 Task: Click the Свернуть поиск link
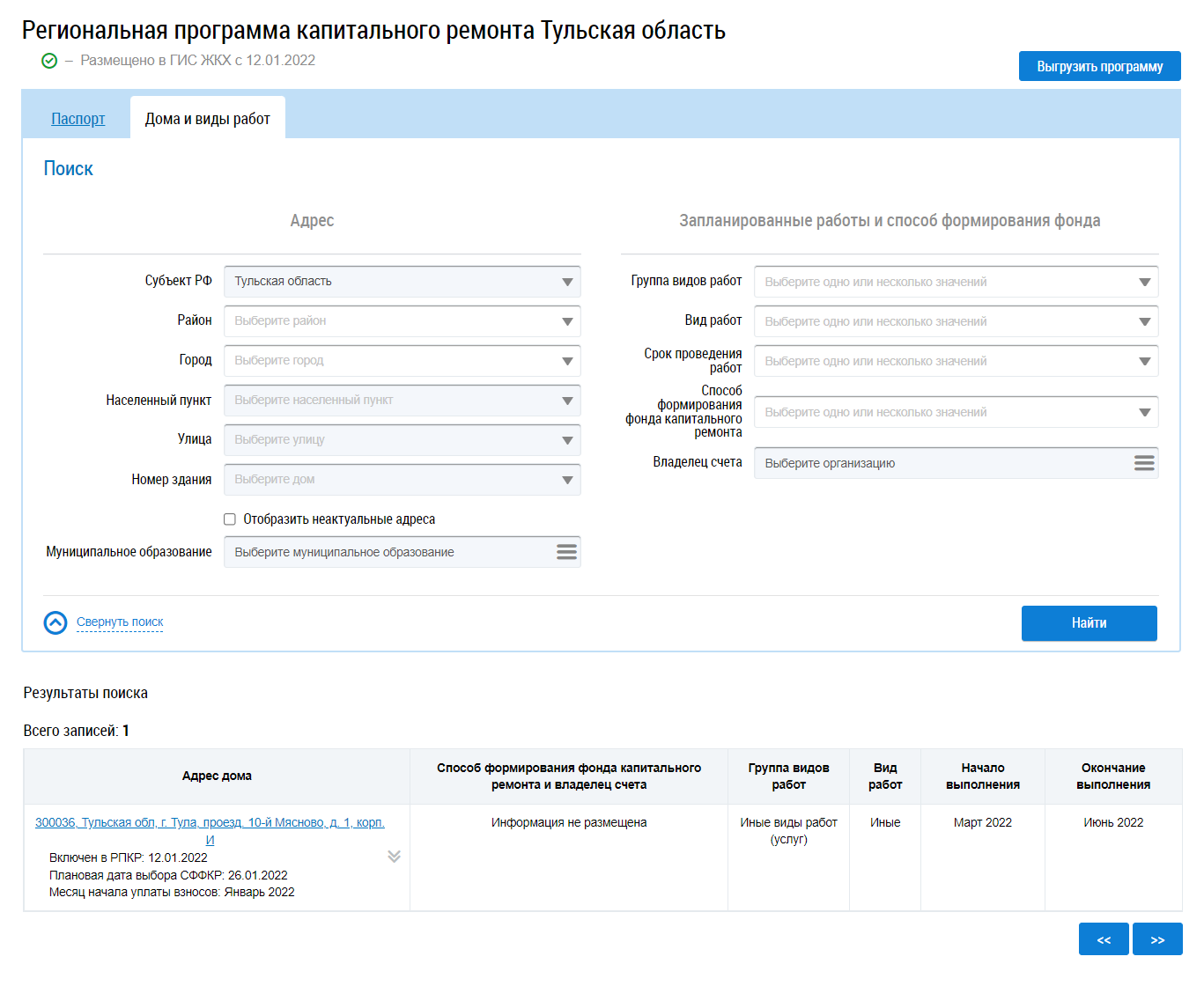coord(120,622)
